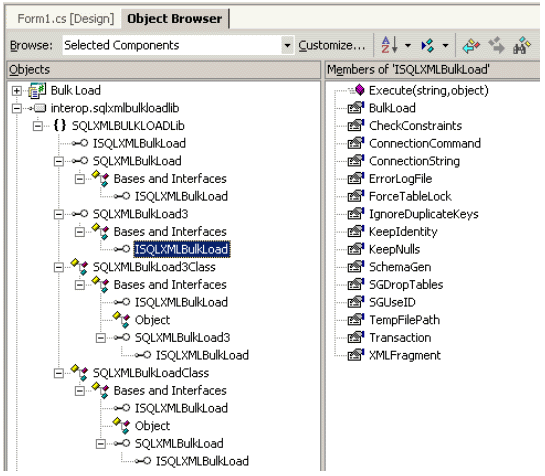Collapse the interop.sqlxmlbulkloadlib node
545x476 pixels.
(x=16, y=109)
